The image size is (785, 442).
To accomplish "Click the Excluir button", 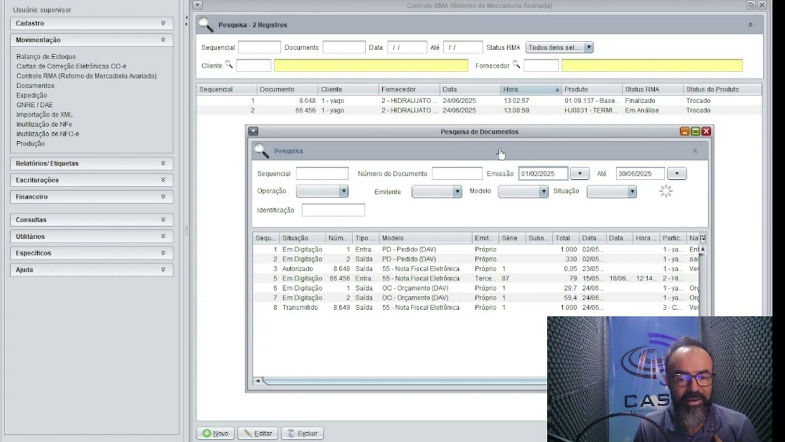I will 302,433.
